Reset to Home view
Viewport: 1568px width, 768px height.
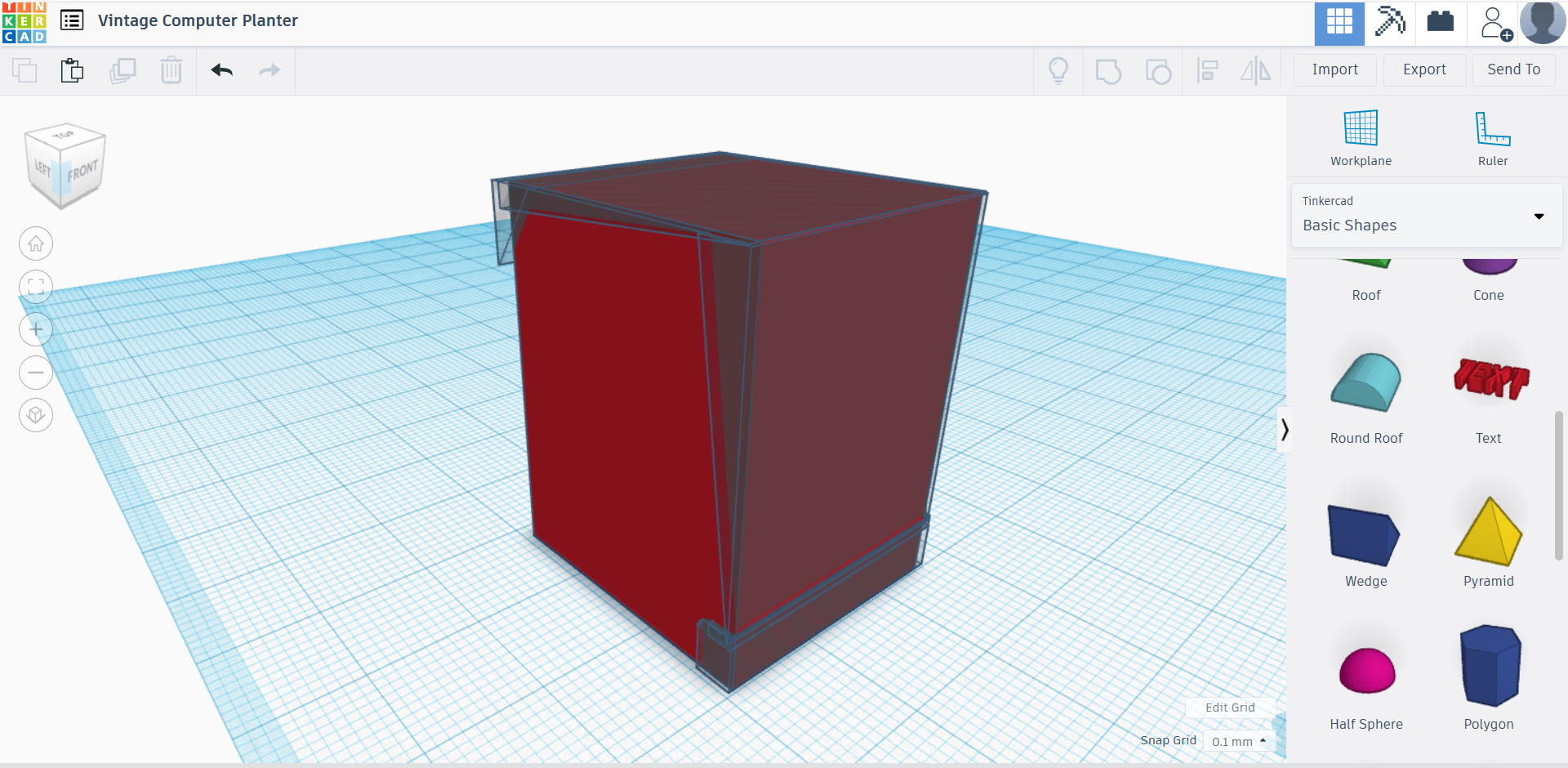[x=36, y=243]
